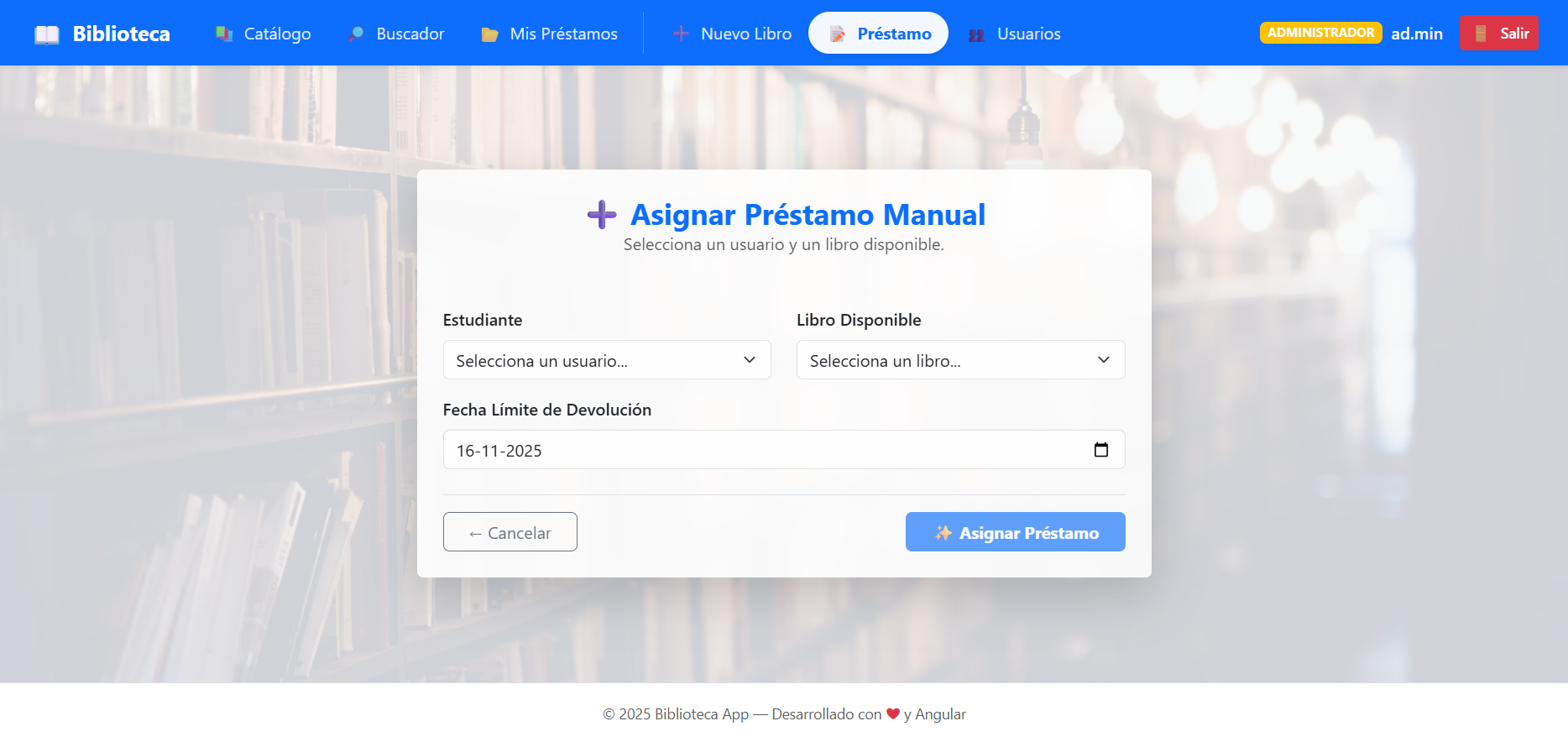Open the Catálogo menu item
Screen dimensions: 1568x742
pyautogui.click(x=263, y=34)
